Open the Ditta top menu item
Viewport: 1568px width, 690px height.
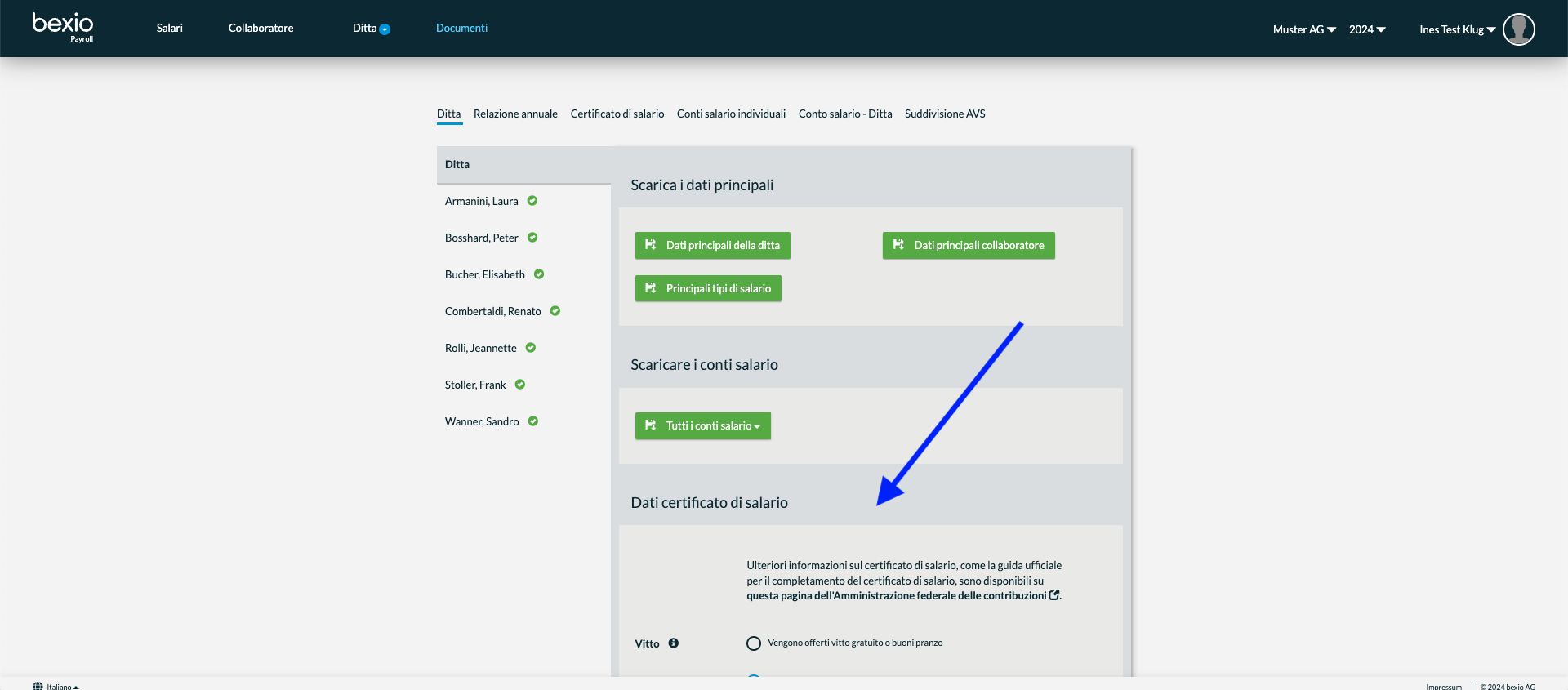click(x=365, y=28)
